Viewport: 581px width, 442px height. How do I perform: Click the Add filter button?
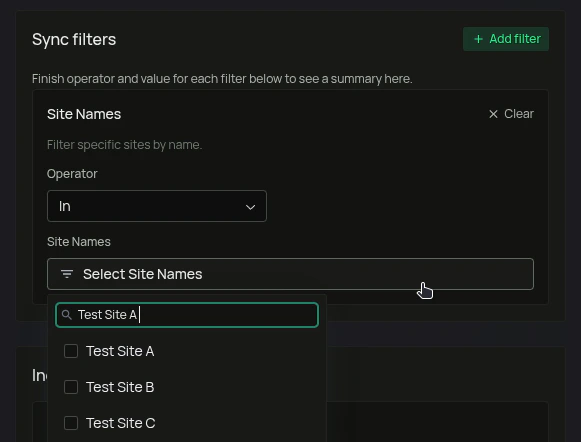(x=506, y=39)
